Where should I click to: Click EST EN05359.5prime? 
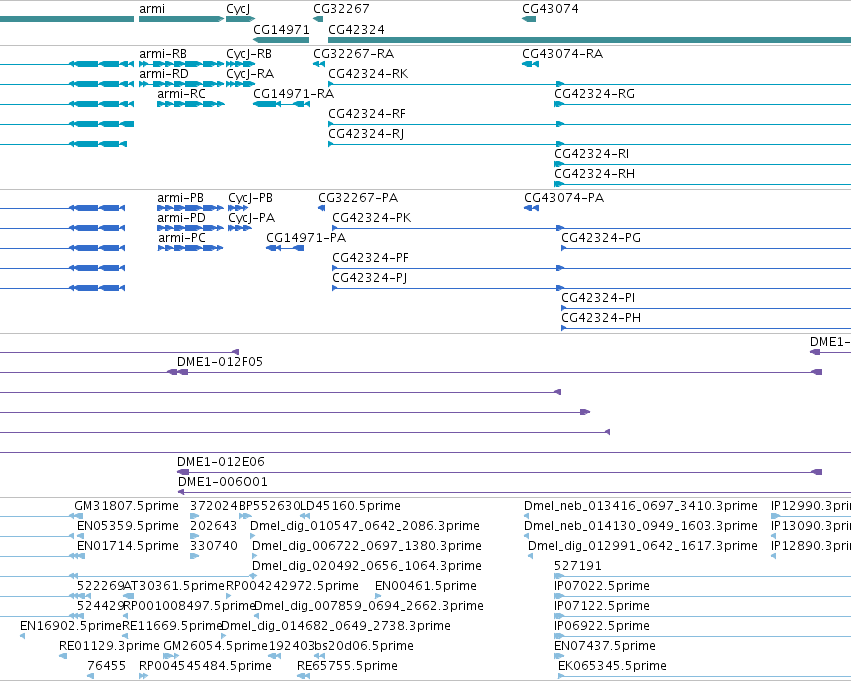(128, 526)
